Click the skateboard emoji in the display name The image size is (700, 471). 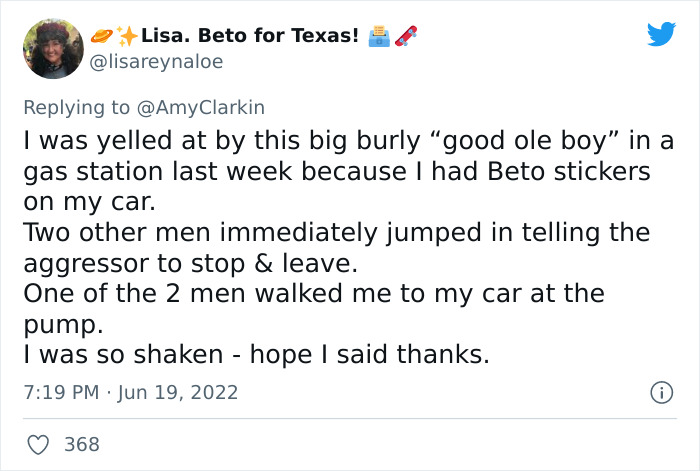click(405, 36)
